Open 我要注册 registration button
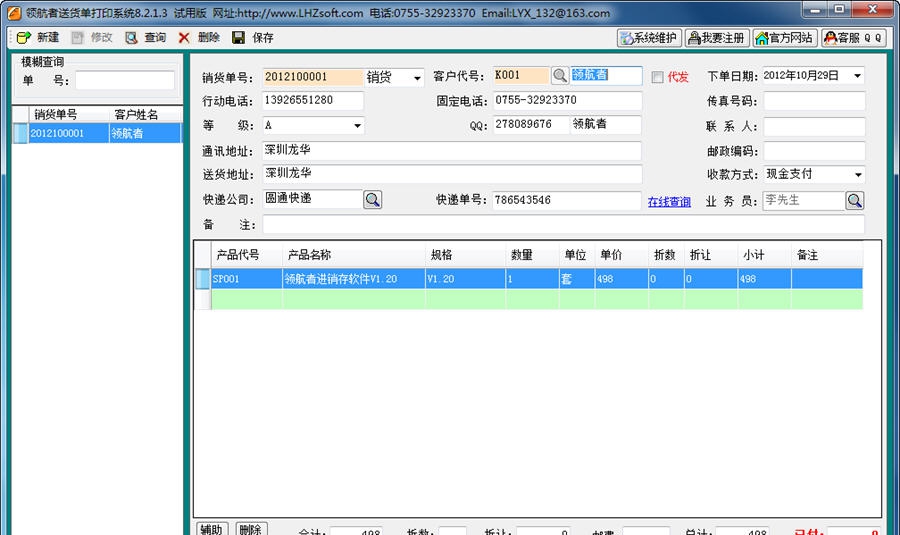Screen dimensions: 900x535 717,38
